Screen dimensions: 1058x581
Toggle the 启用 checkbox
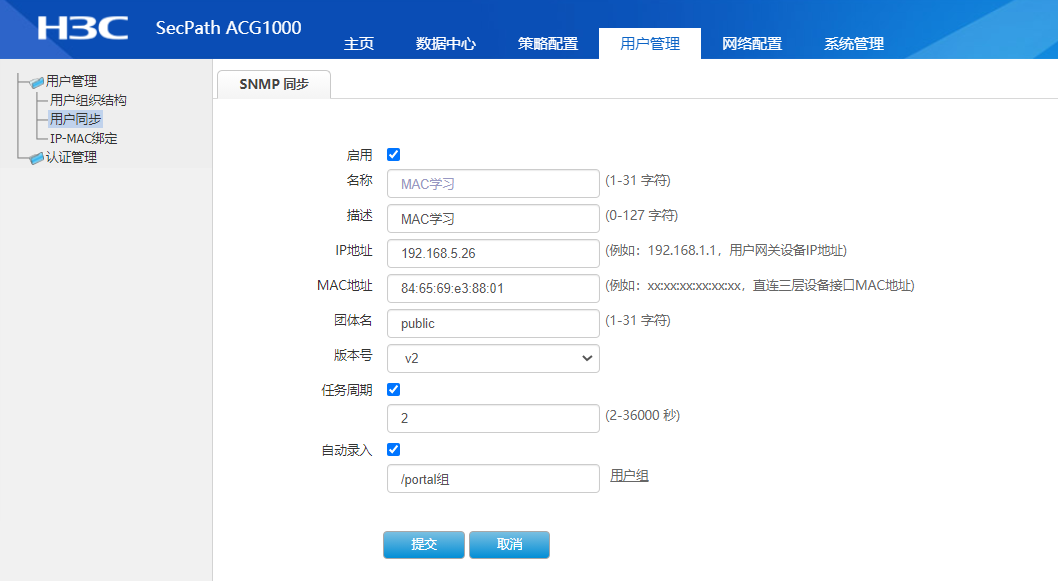393,155
